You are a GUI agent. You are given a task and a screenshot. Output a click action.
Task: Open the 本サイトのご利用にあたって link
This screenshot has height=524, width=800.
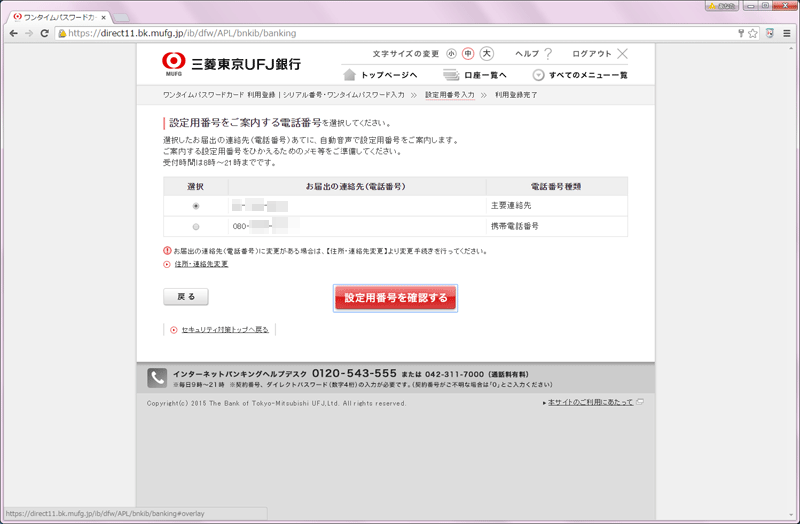coord(590,402)
